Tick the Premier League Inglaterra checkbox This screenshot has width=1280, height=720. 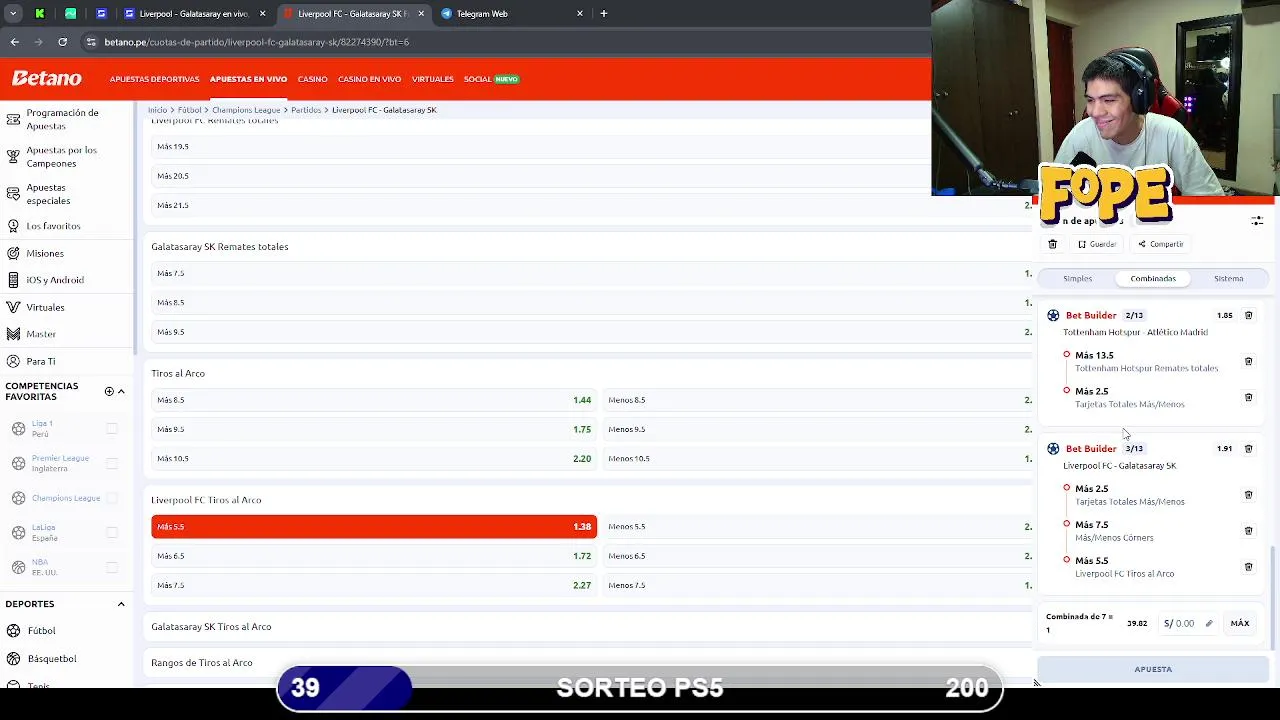[x=112, y=463]
